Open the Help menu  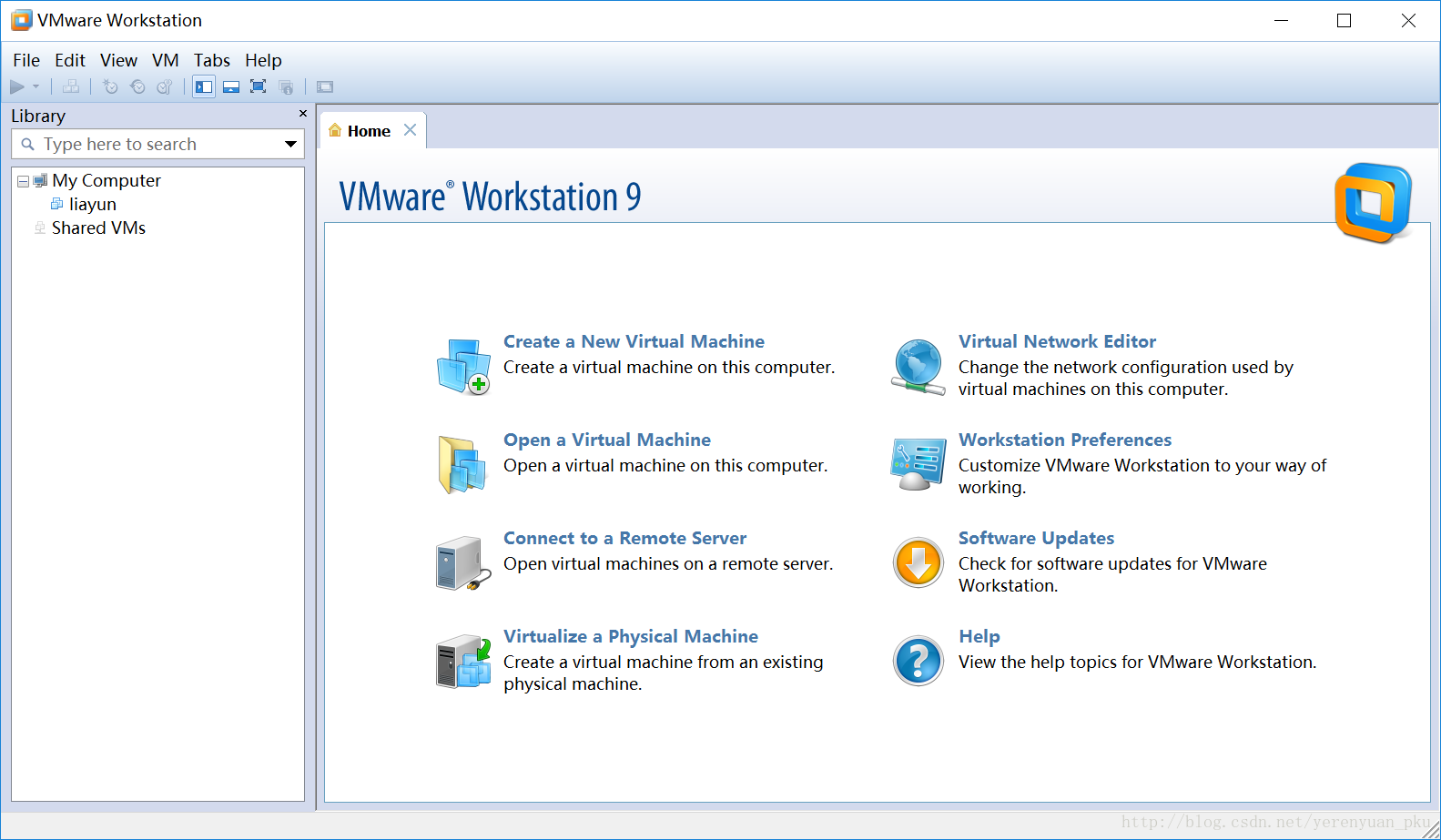tap(263, 60)
